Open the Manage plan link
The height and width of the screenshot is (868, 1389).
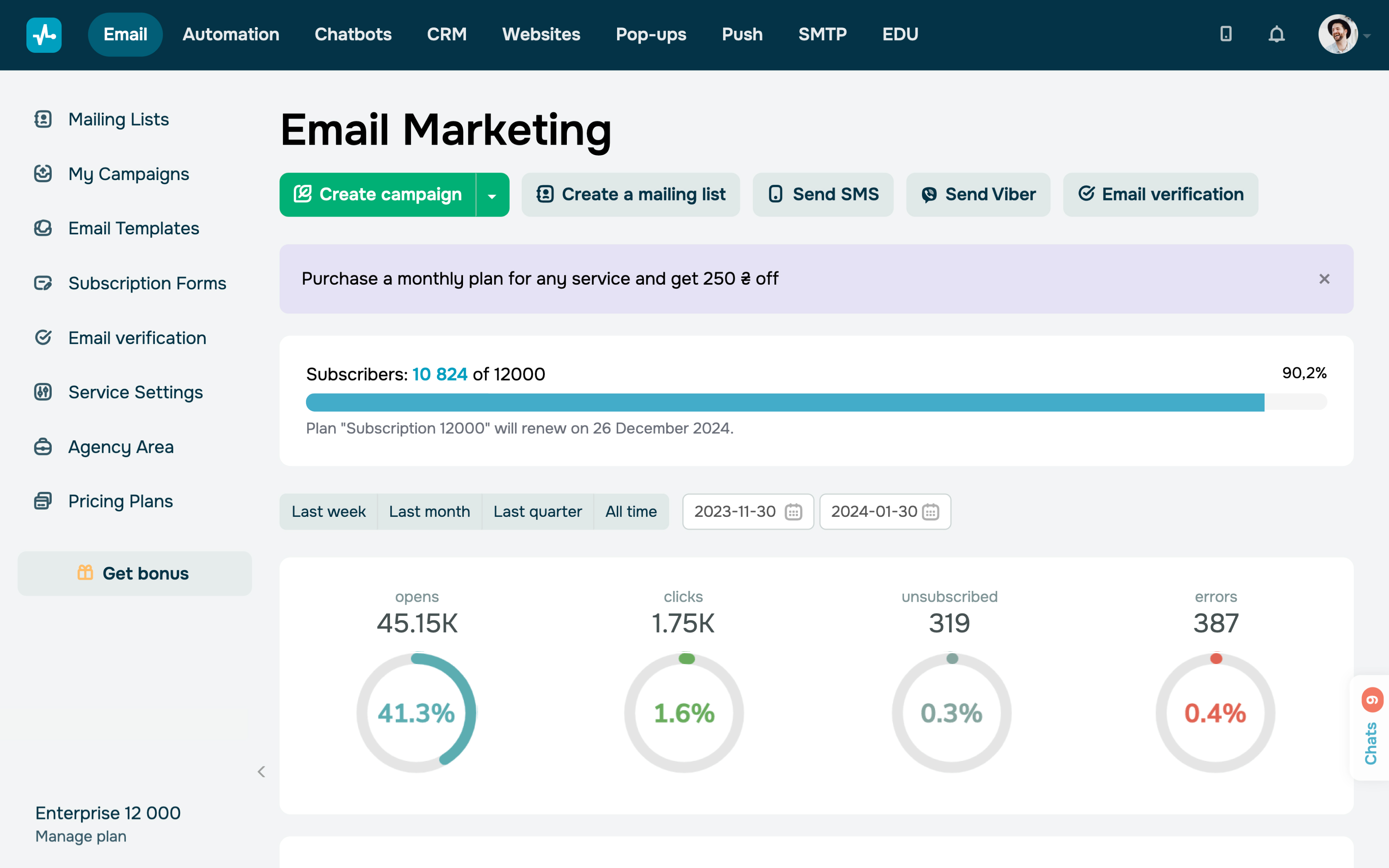click(x=81, y=837)
